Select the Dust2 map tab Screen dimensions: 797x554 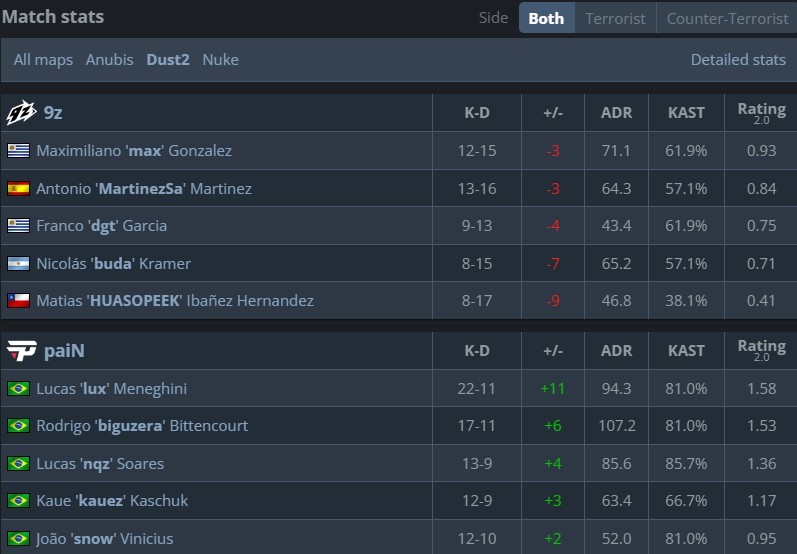pyautogui.click(x=167, y=60)
